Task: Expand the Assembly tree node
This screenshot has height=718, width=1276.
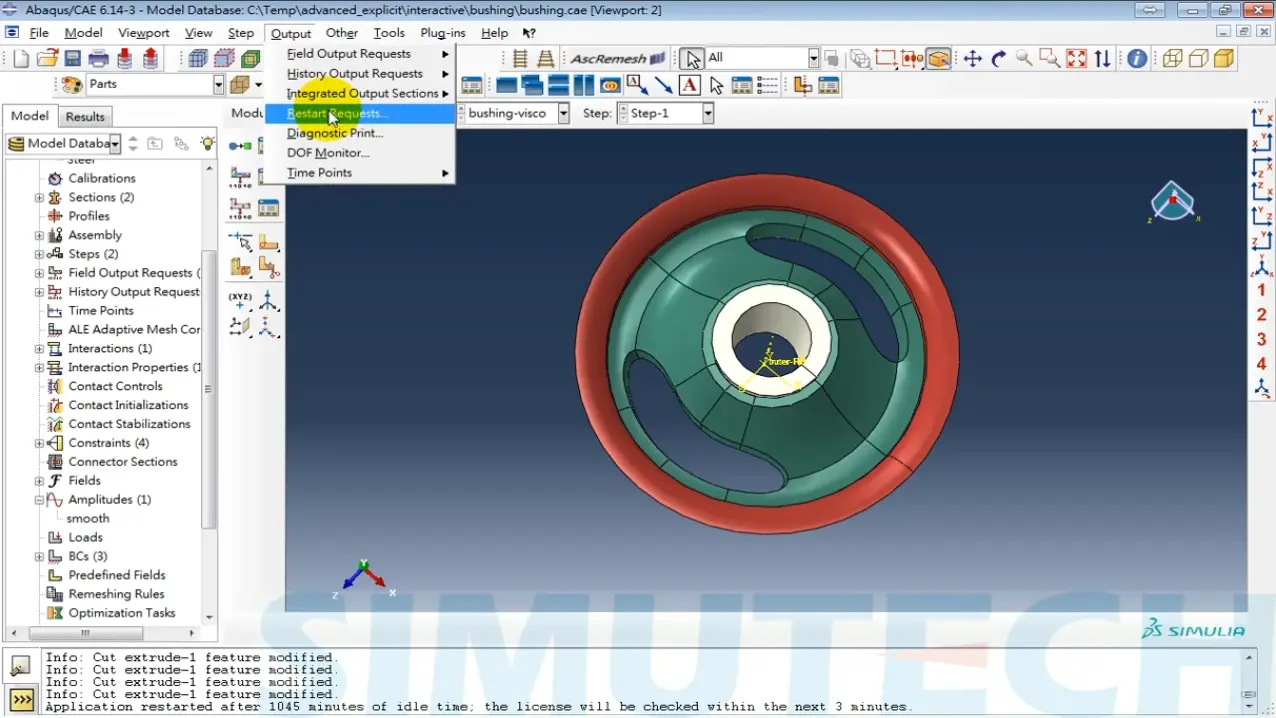Action: pyautogui.click(x=39, y=236)
